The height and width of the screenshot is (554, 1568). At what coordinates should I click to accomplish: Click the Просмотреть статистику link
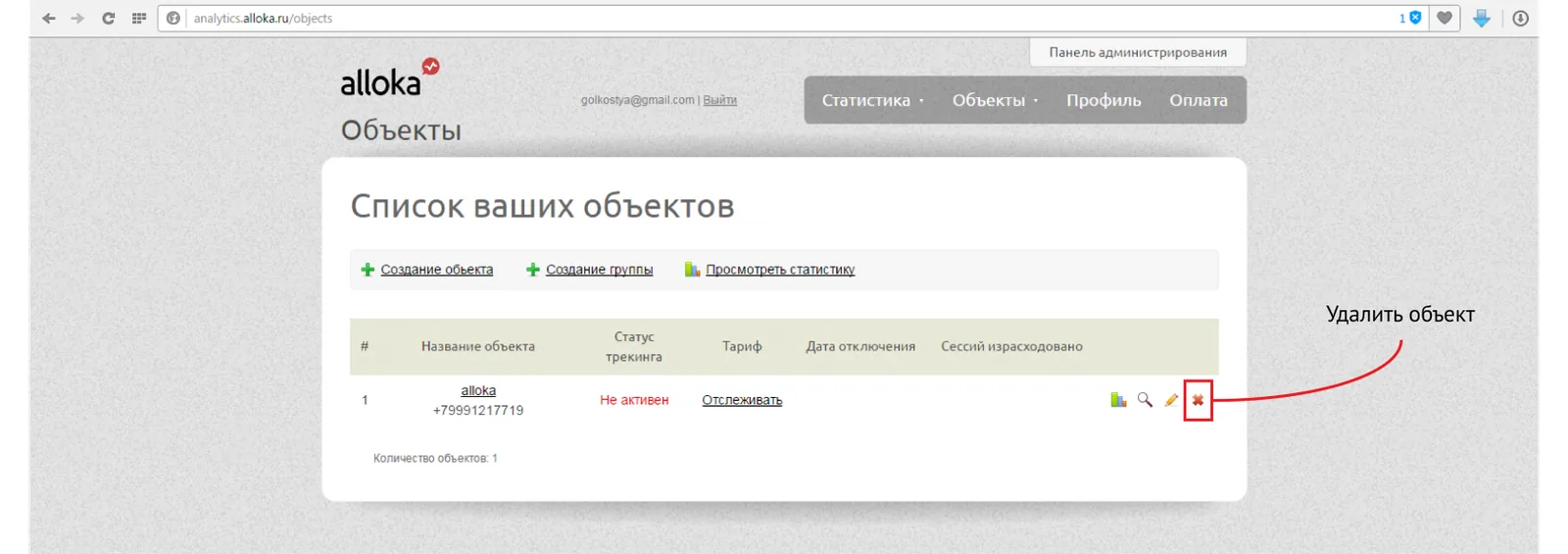[x=780, y=270]
